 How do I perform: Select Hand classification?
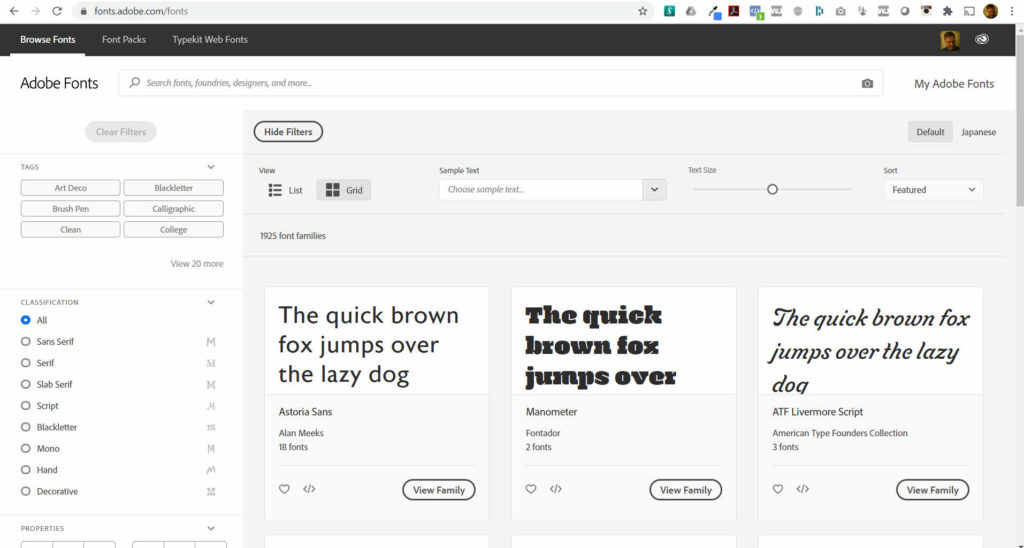coord(25,470)
